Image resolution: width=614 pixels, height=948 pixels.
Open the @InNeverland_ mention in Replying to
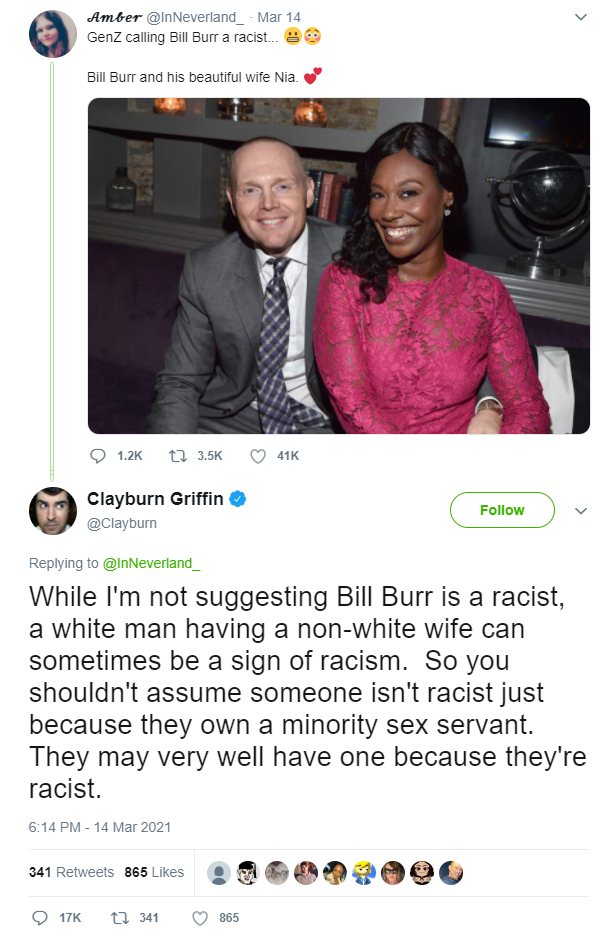[151, 563]
